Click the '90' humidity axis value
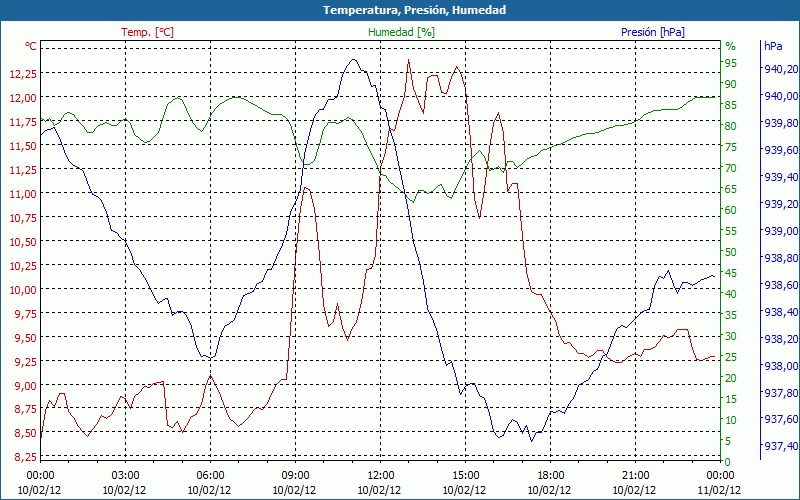Viewport: 800px width, 500px height. click(x=731, y=84)
